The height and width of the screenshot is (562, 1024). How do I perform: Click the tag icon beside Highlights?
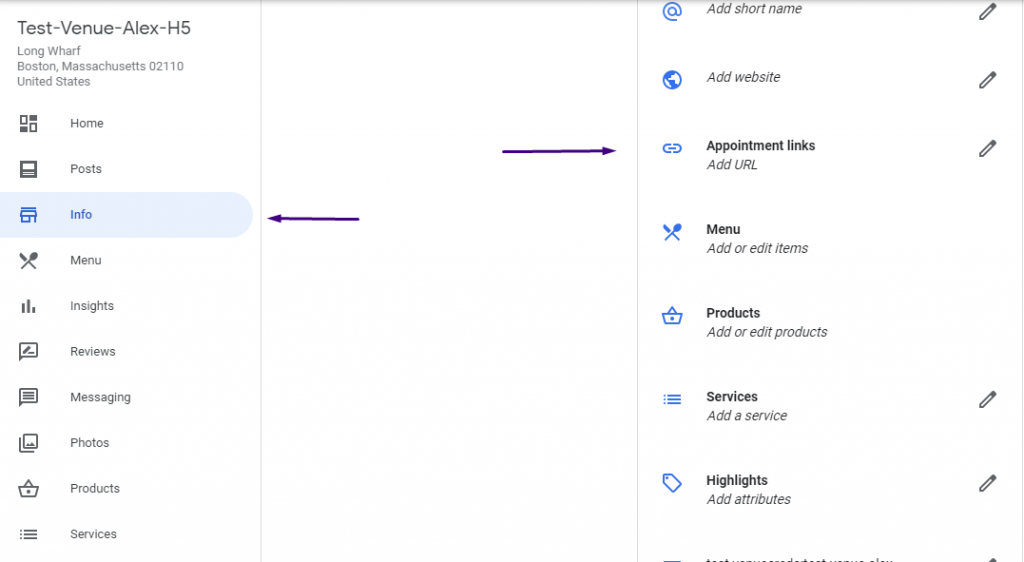(672, 483)
